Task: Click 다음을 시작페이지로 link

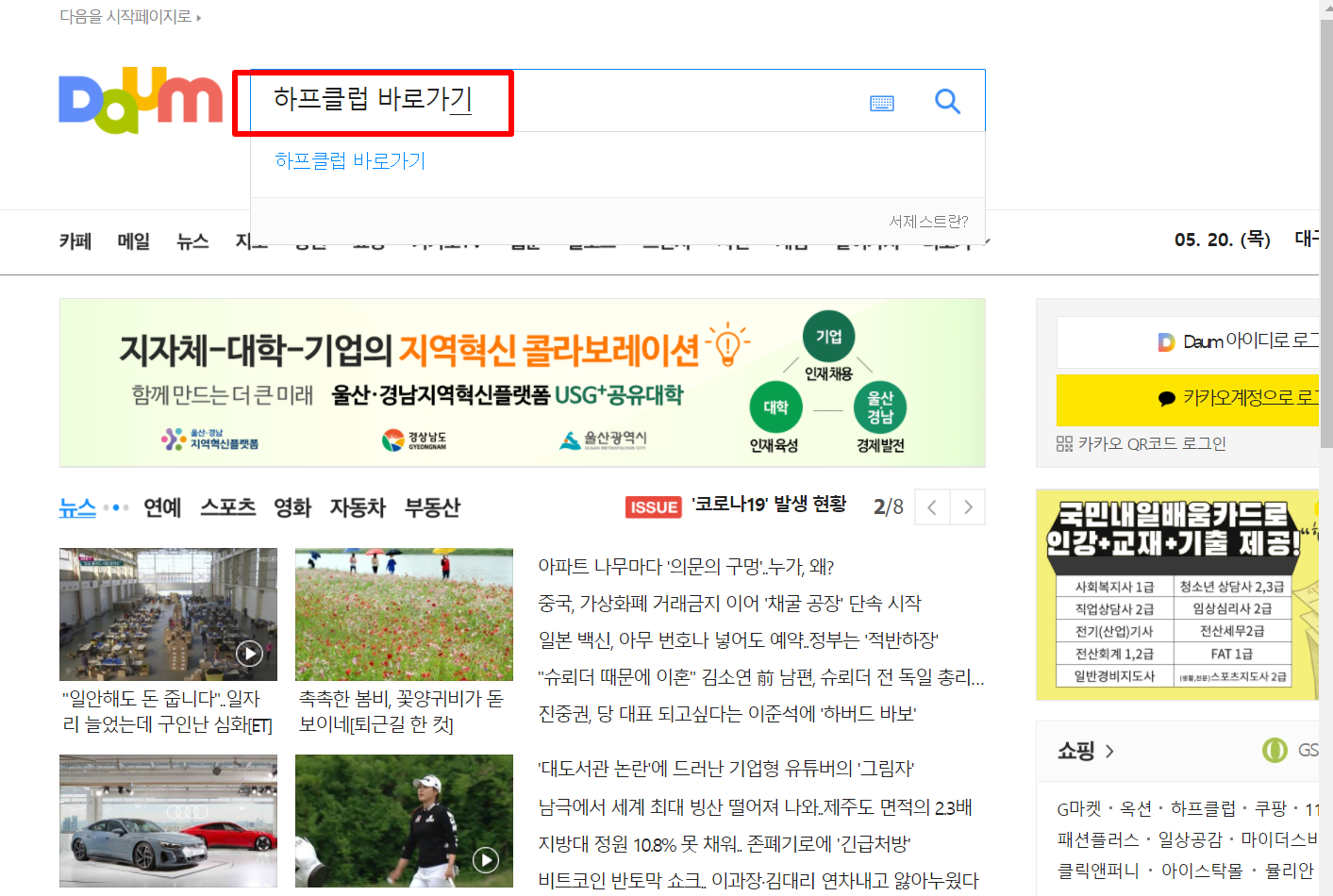Action: tap(130, 16)
